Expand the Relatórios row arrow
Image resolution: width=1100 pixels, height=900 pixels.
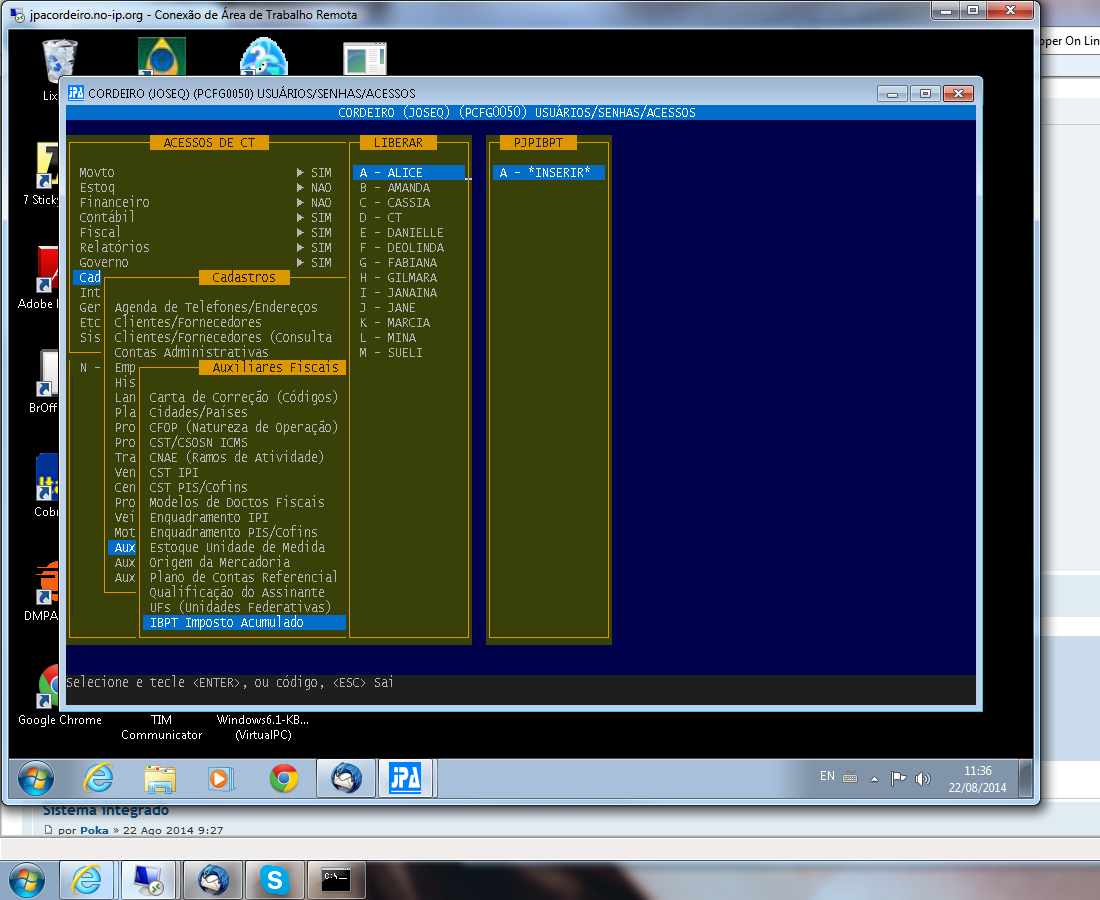[x=301, y=248]
